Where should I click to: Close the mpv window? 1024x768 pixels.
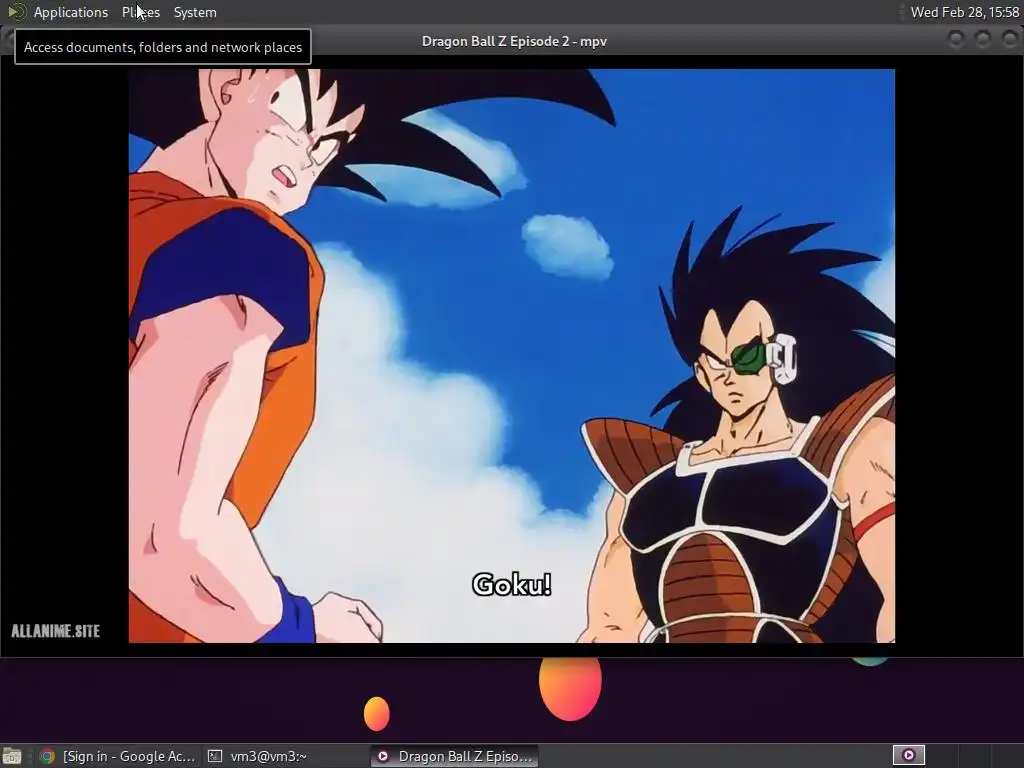[x=1010, y=40]
